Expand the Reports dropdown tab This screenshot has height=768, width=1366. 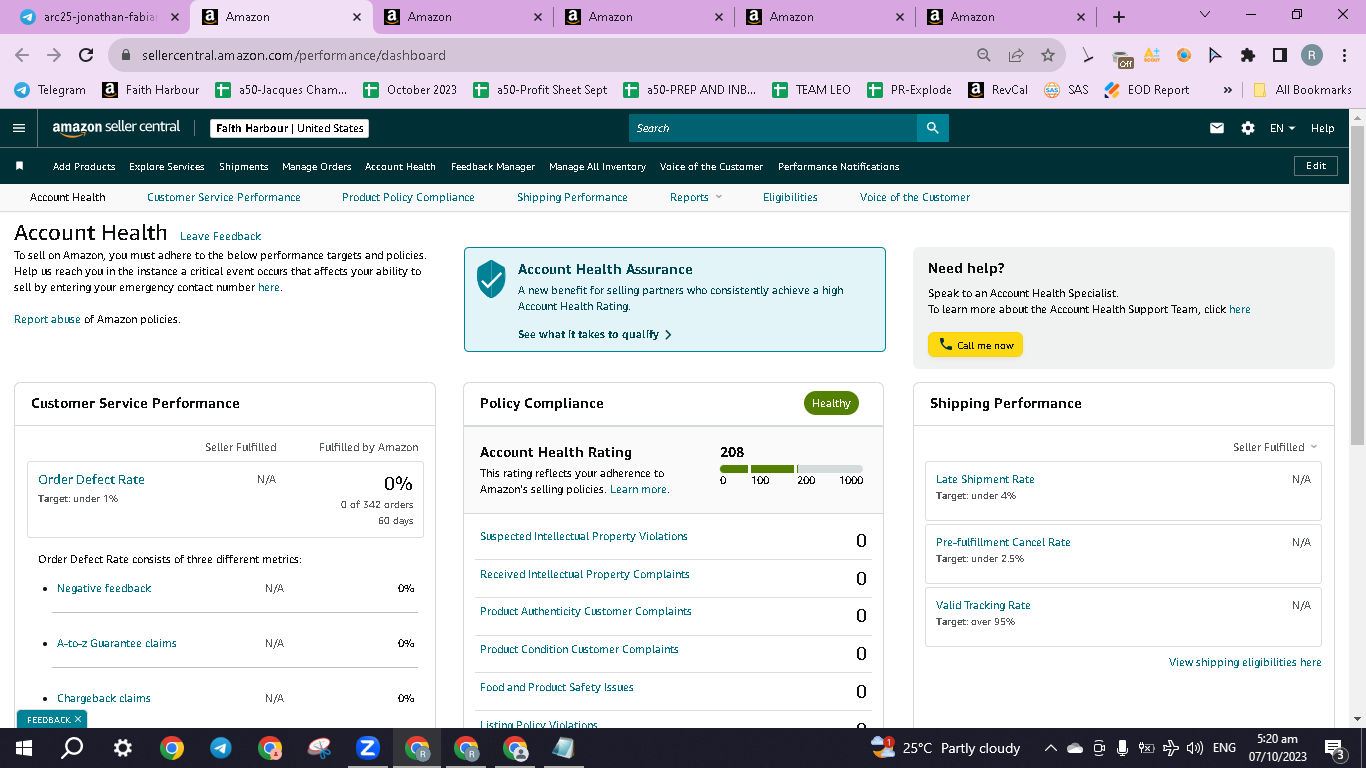click(696, 197)
